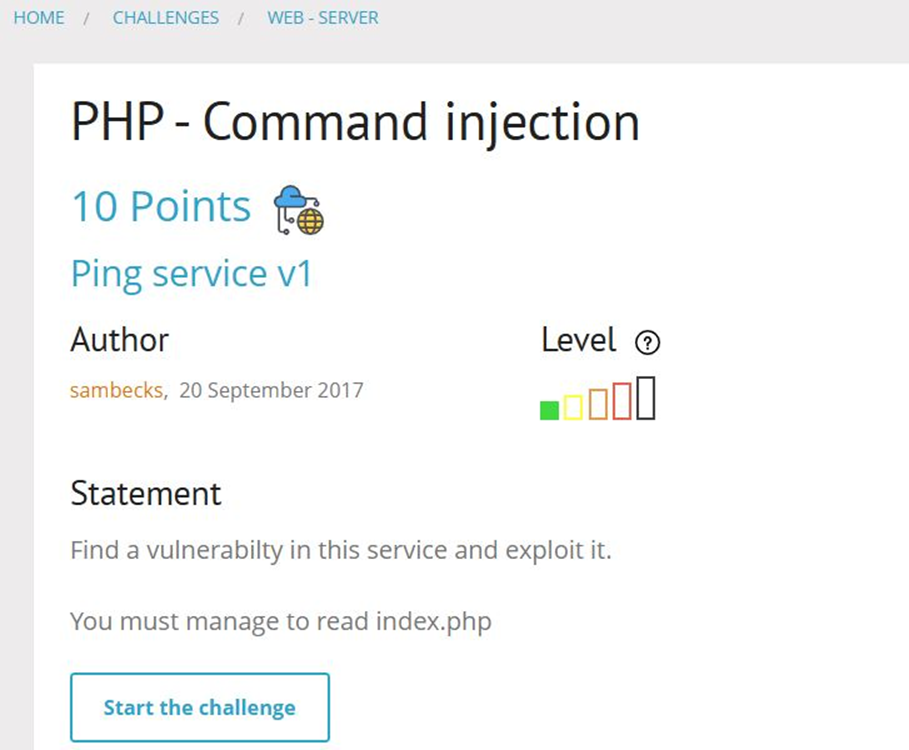This screenshot has height=750, width=909.
Task: Navigate to HOME via the breadcrumb
Action: tap(39, 17)
